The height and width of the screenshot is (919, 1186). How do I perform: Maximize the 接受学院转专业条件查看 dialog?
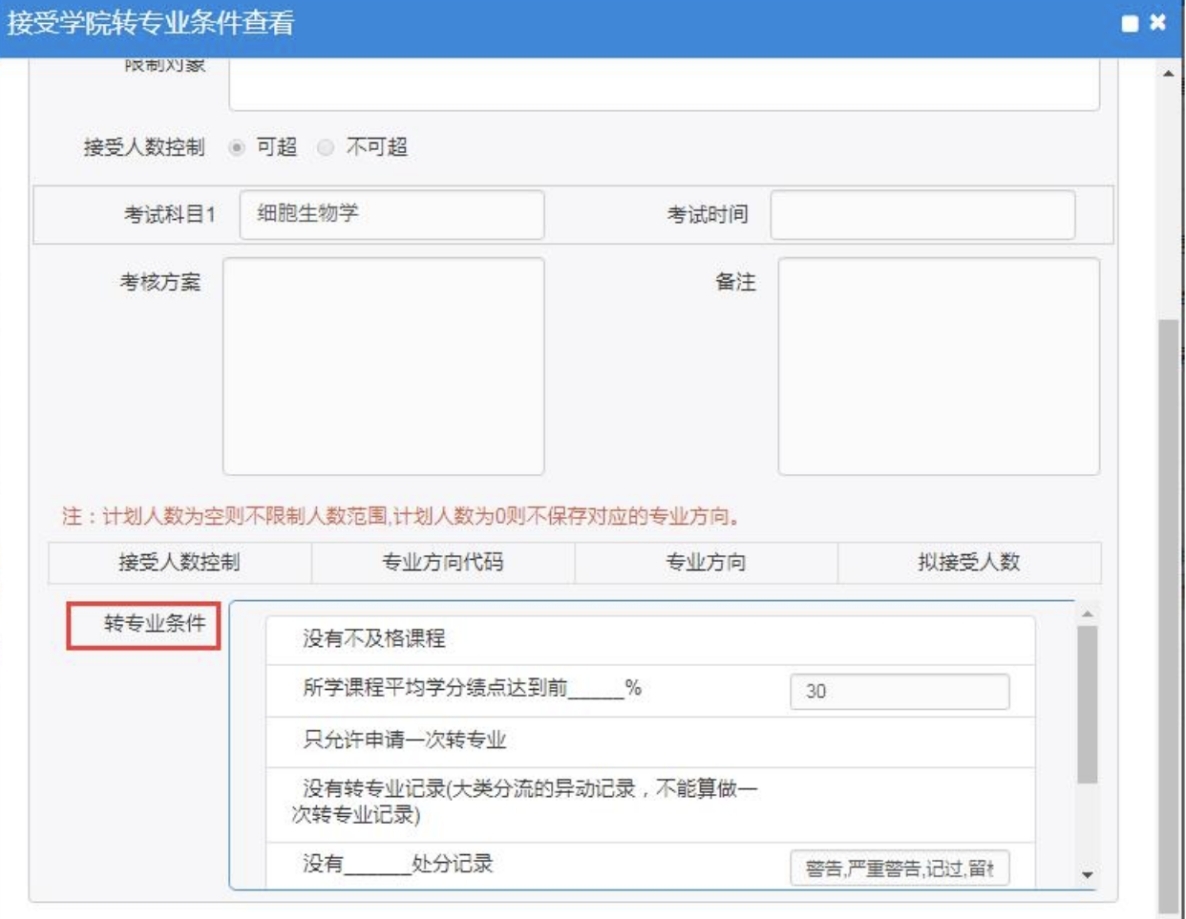(1132, 24)
